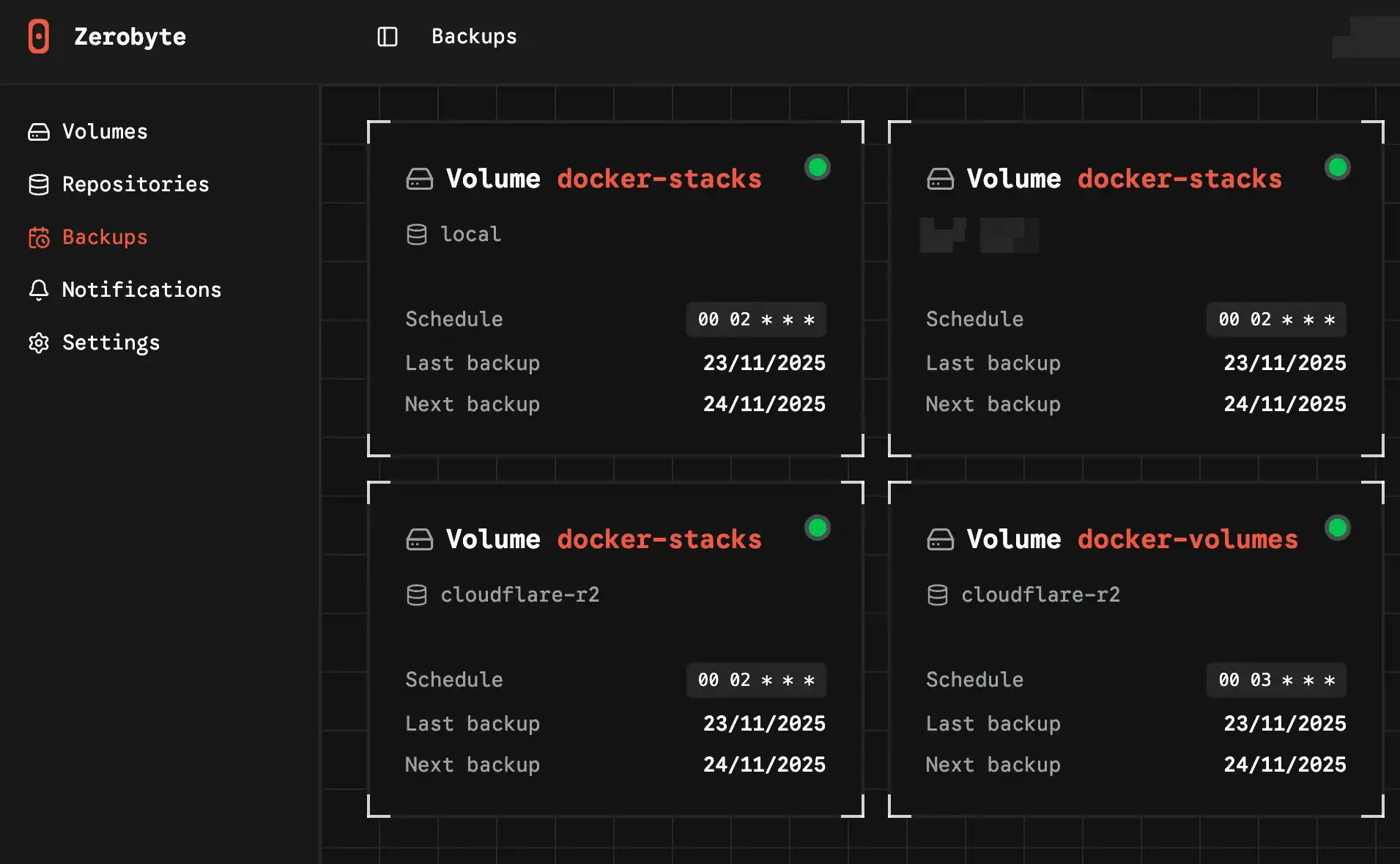Image resolution: width=1400 pixels, height=864 pixels.
Task: Click green status dot on local backup card
Action: point(817,167)
